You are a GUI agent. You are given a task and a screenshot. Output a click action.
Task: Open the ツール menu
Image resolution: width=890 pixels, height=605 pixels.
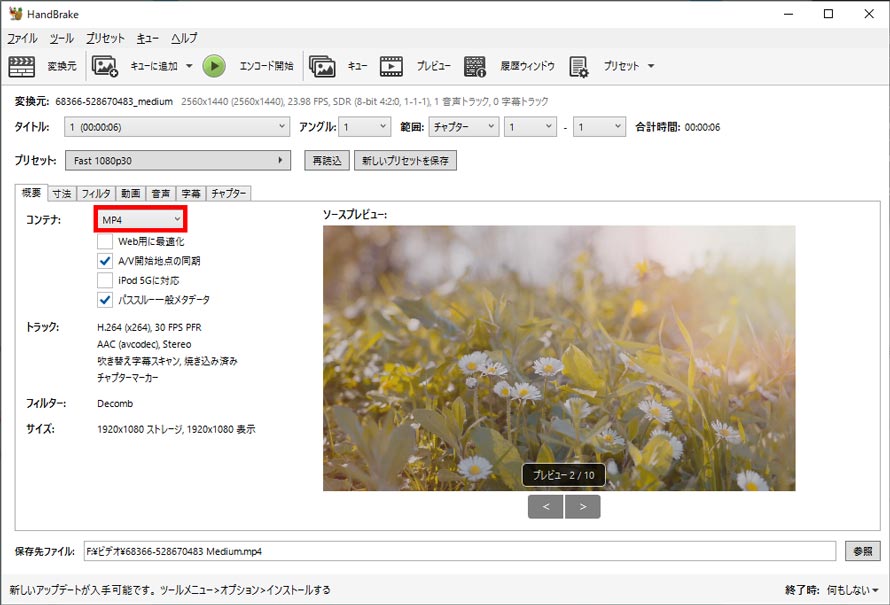point(61,38)
